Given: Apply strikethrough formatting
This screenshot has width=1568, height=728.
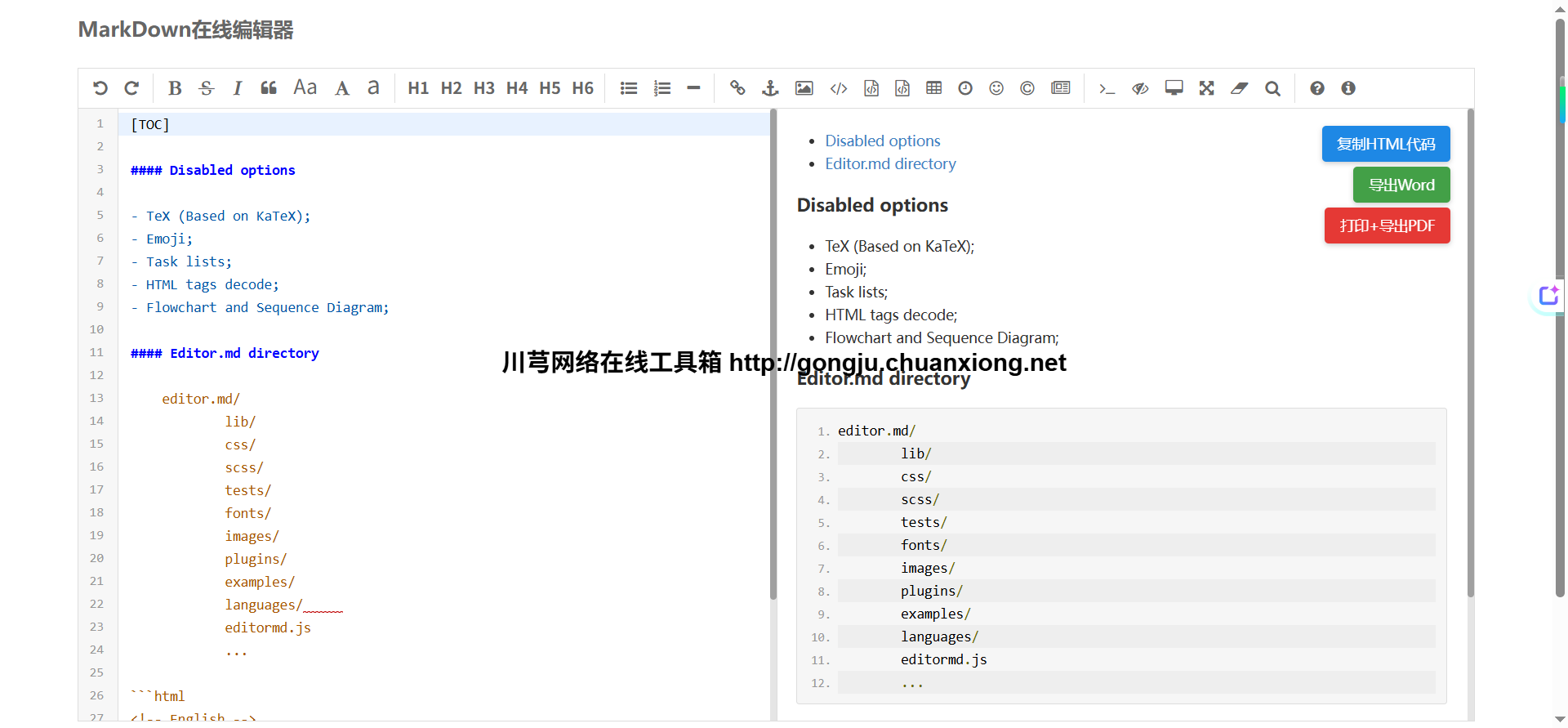Looking at the screenshot, I should 207,88.
